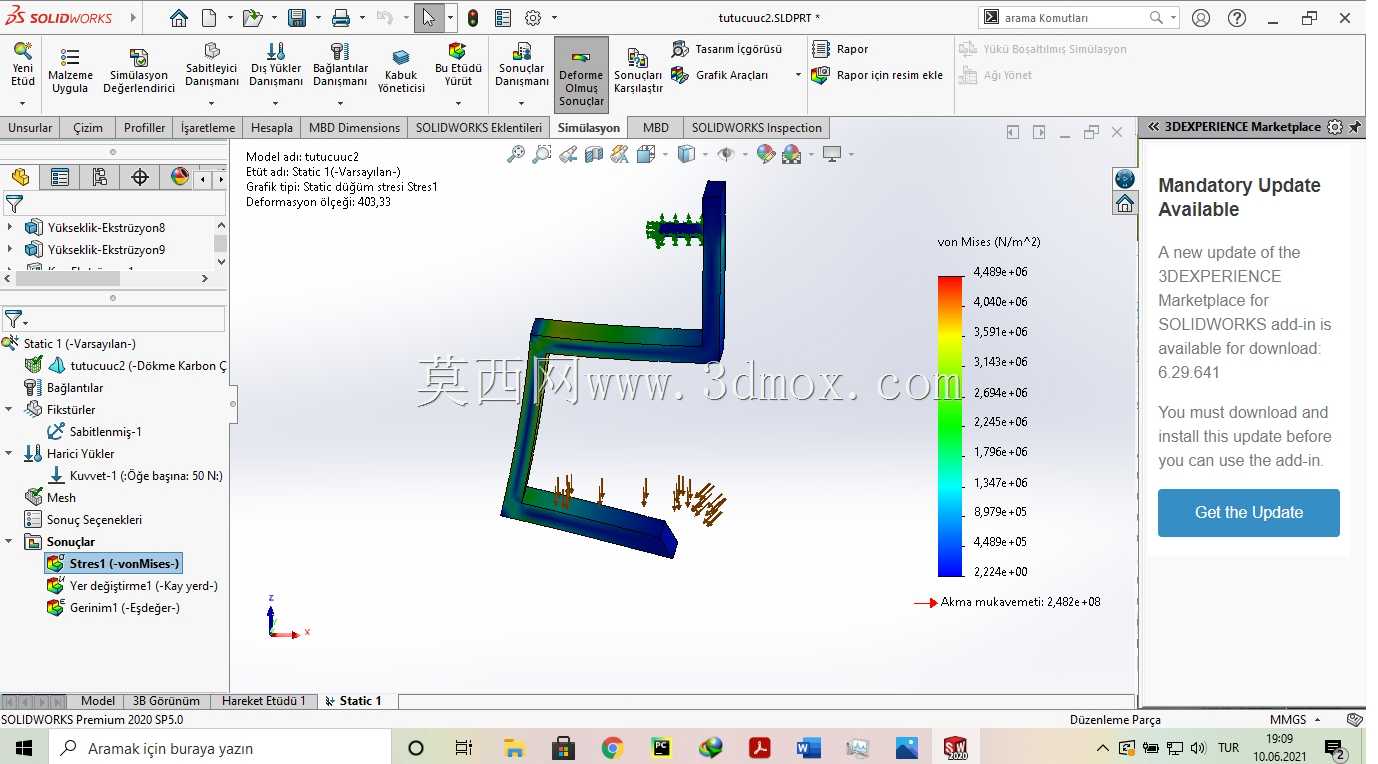Save the document with floppy icon
The width and height of the screenshot is (1378, 764).
click(296, 18)
